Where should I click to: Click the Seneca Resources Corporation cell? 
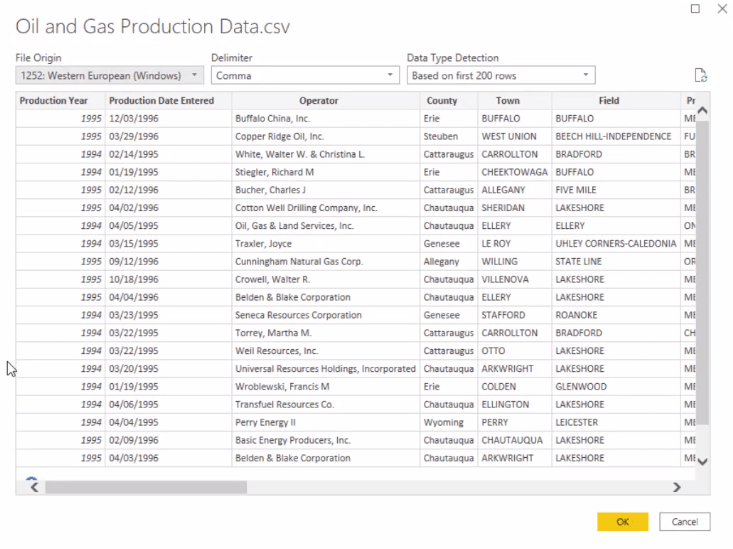coord(326,315)
